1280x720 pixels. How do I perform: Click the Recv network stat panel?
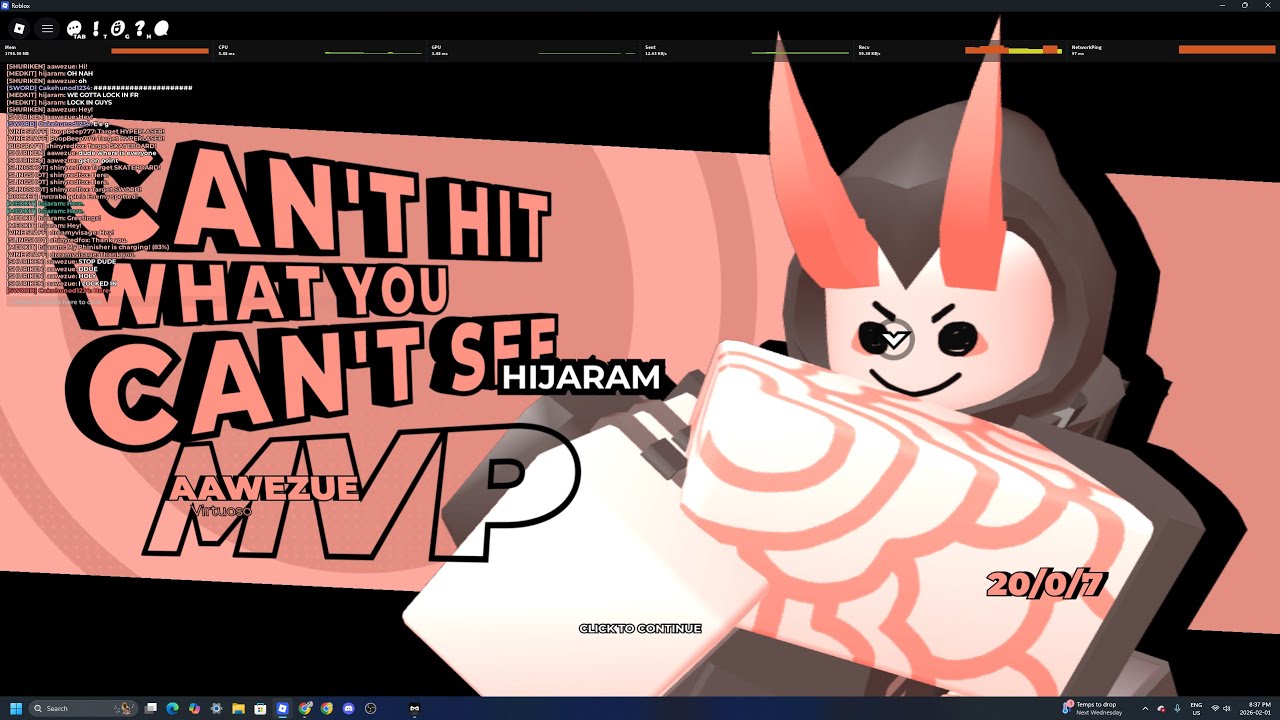click(x=961, y=50)
